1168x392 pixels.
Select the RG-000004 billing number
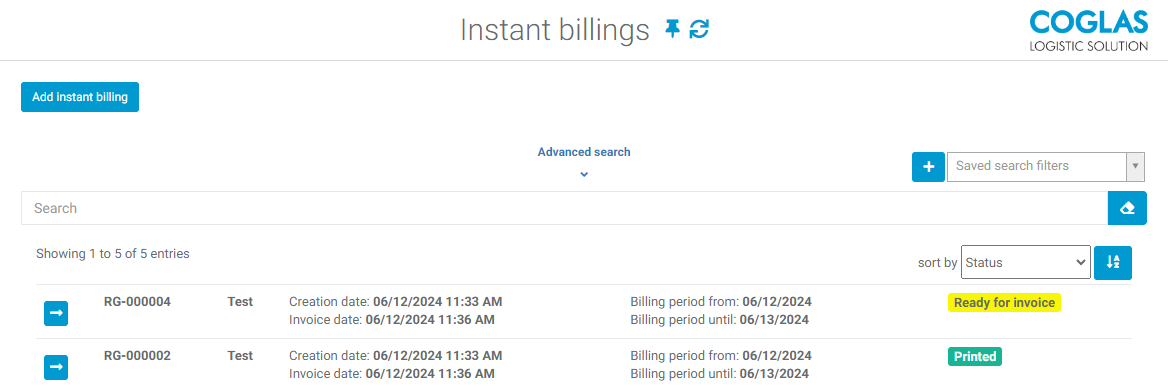138,302
